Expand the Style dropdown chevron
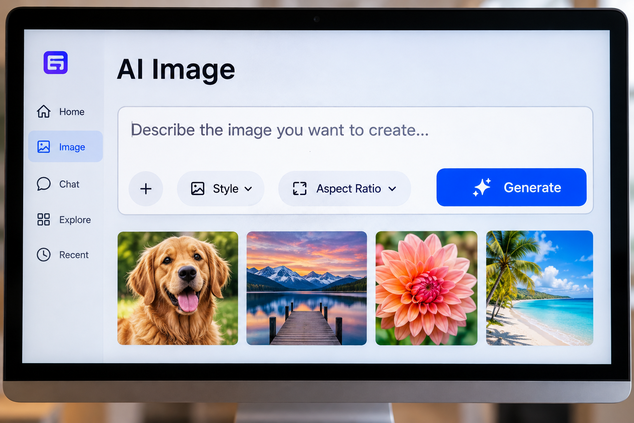Viewport: 634px width, 423px height. (x=248, y=189)
